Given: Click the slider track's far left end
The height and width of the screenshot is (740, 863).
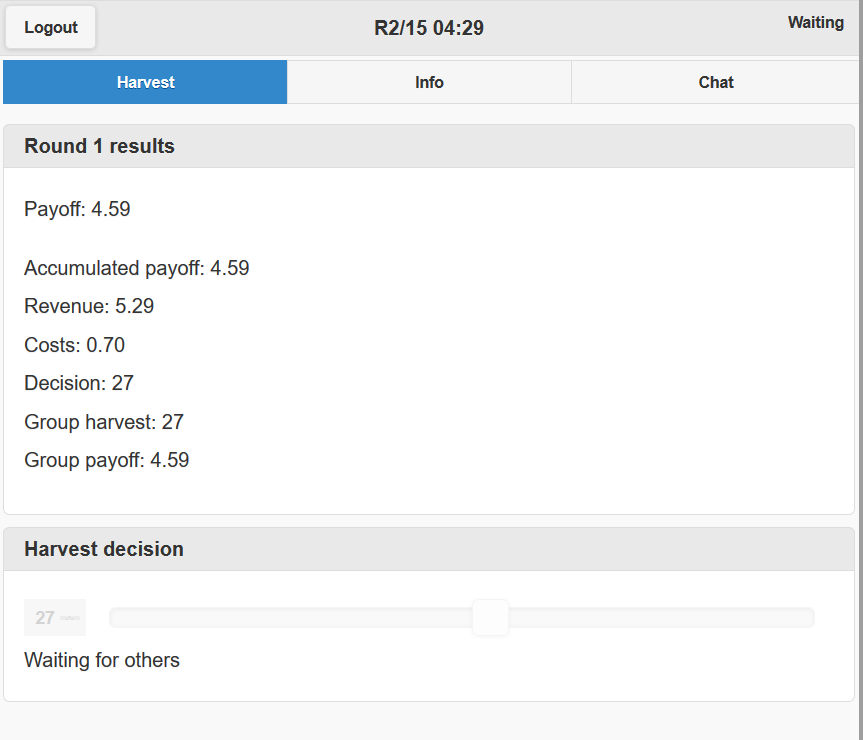Looking at the screenshot, I should (x=116, y=618).
